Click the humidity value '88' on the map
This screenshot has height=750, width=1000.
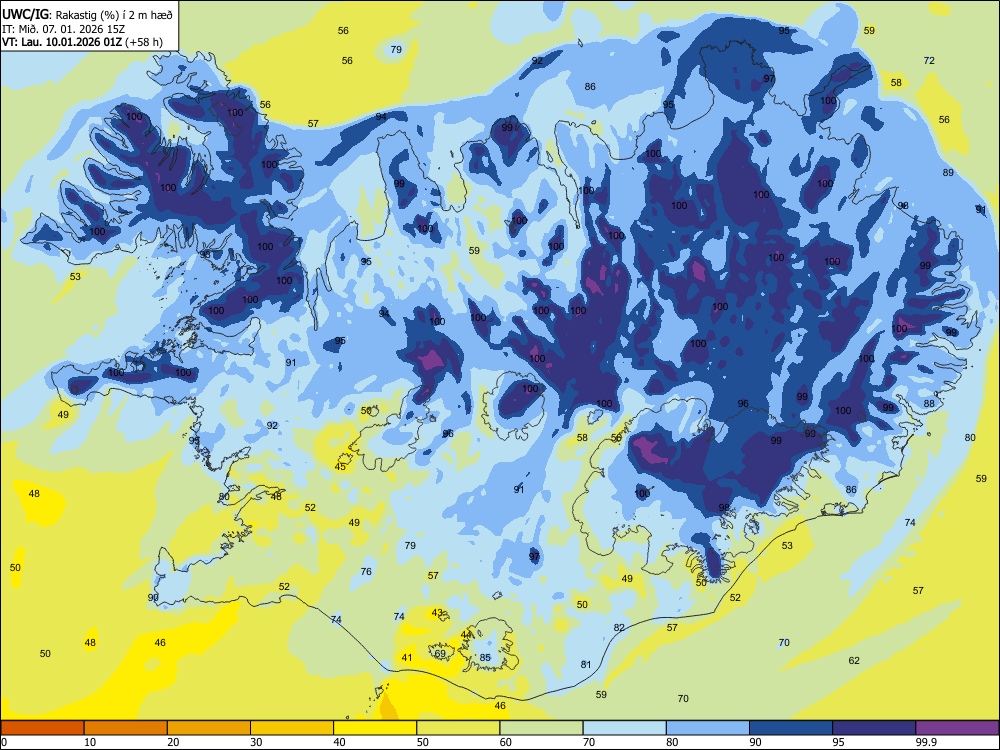click(929, 403)
